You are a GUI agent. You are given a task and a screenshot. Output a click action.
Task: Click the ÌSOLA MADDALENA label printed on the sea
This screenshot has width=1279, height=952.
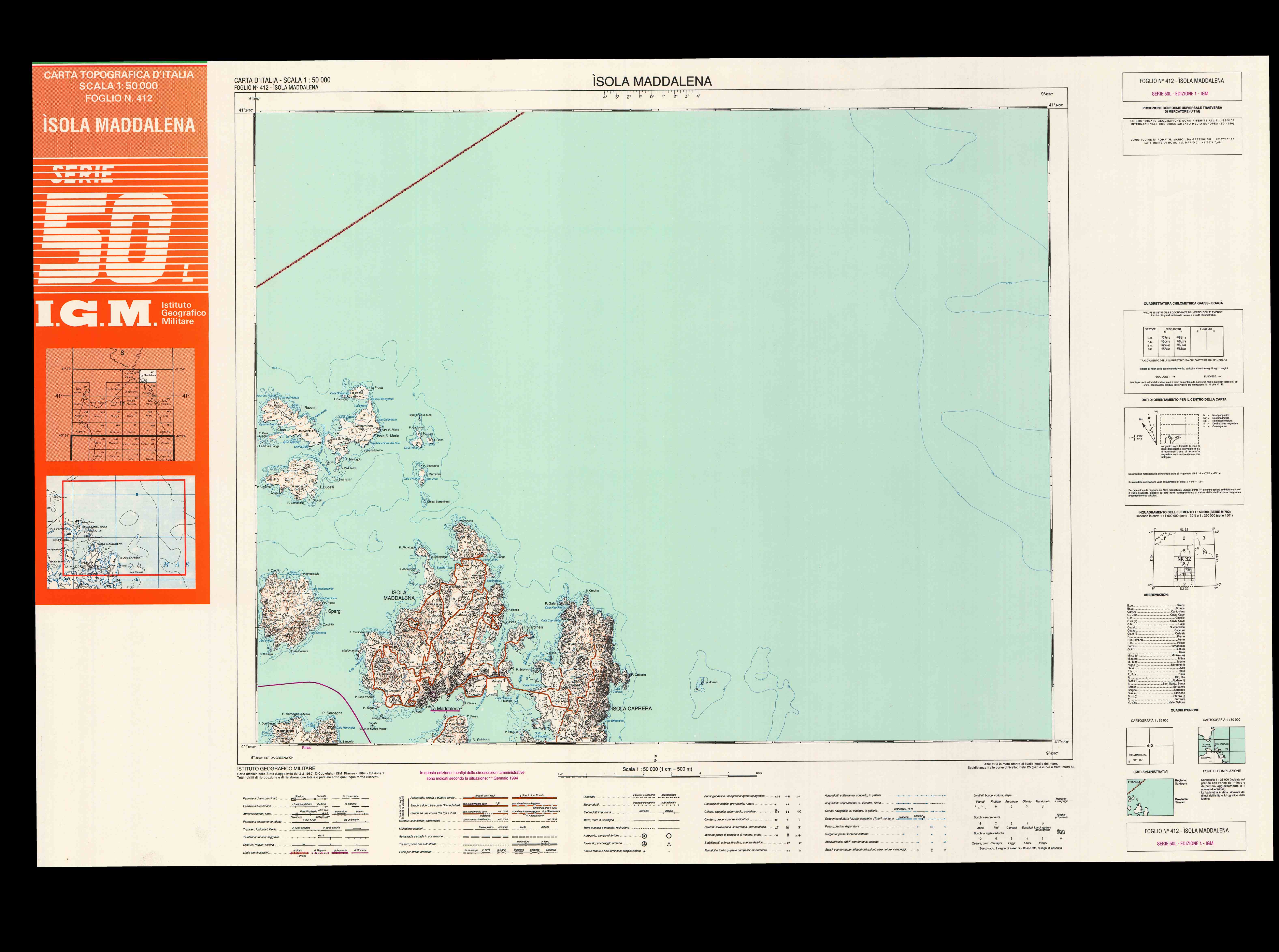pyautogui.click(x=399, y=595)
